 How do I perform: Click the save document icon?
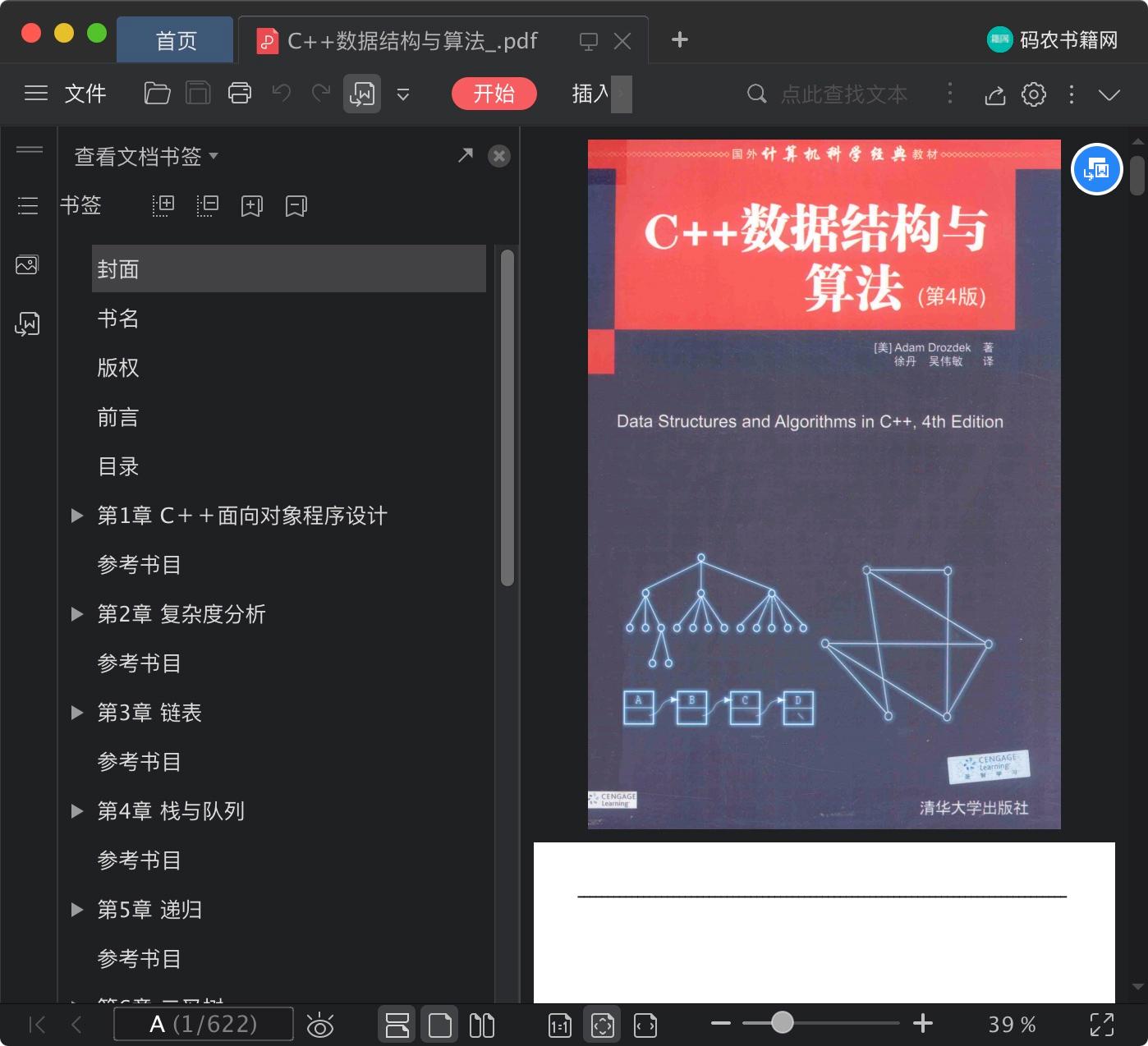198,94
